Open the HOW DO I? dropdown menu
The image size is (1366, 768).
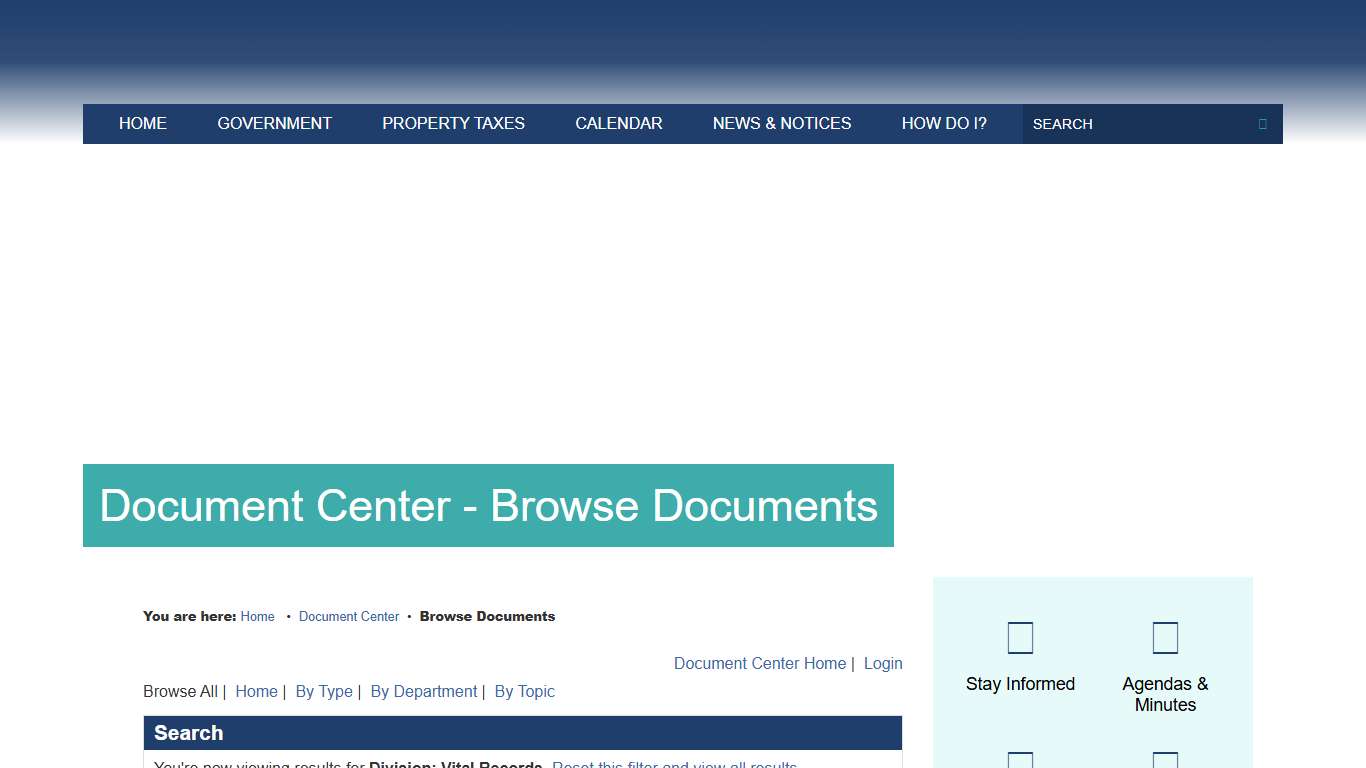click(944, 123)
